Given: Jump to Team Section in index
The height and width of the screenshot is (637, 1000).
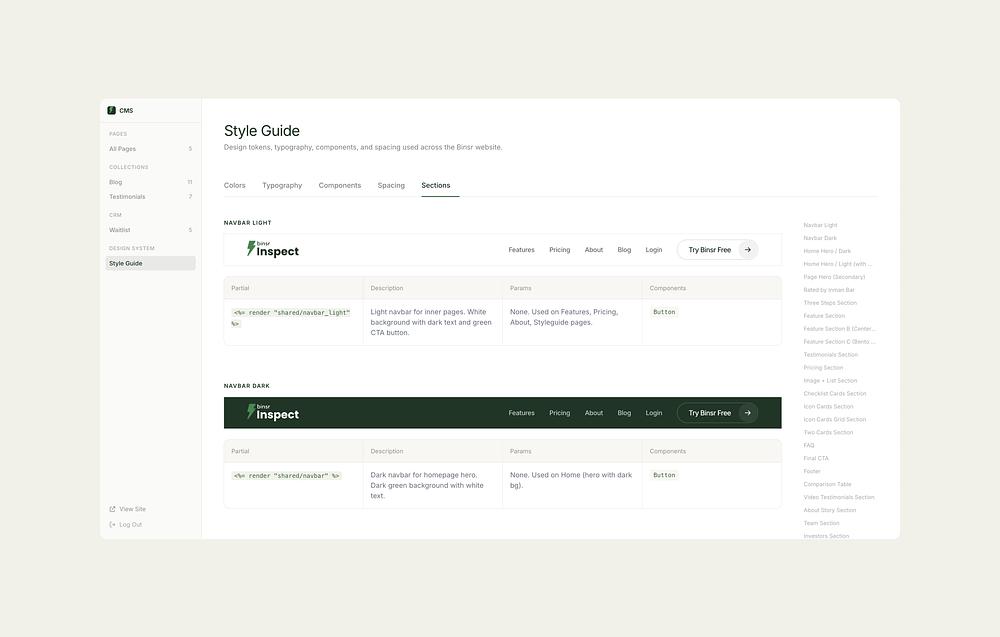Looking at the screenshot, I should pos(821,523).
